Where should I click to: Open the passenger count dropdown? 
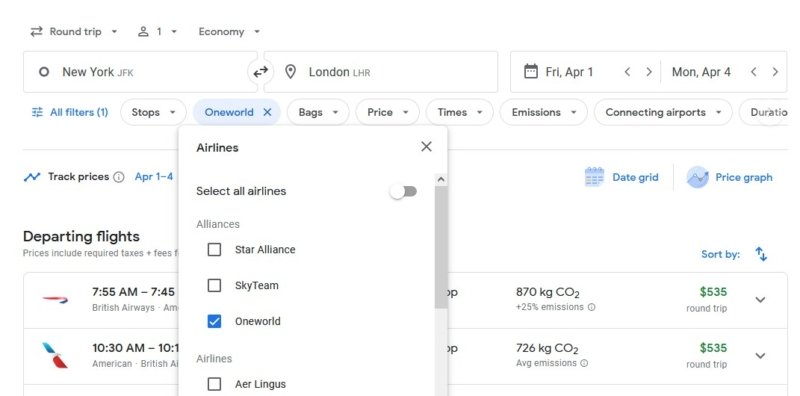[x=158, y=32]
